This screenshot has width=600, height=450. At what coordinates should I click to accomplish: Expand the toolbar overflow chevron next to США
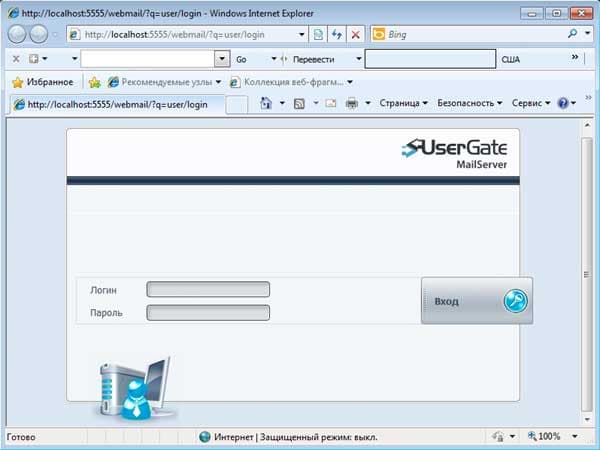click(575, 57)
